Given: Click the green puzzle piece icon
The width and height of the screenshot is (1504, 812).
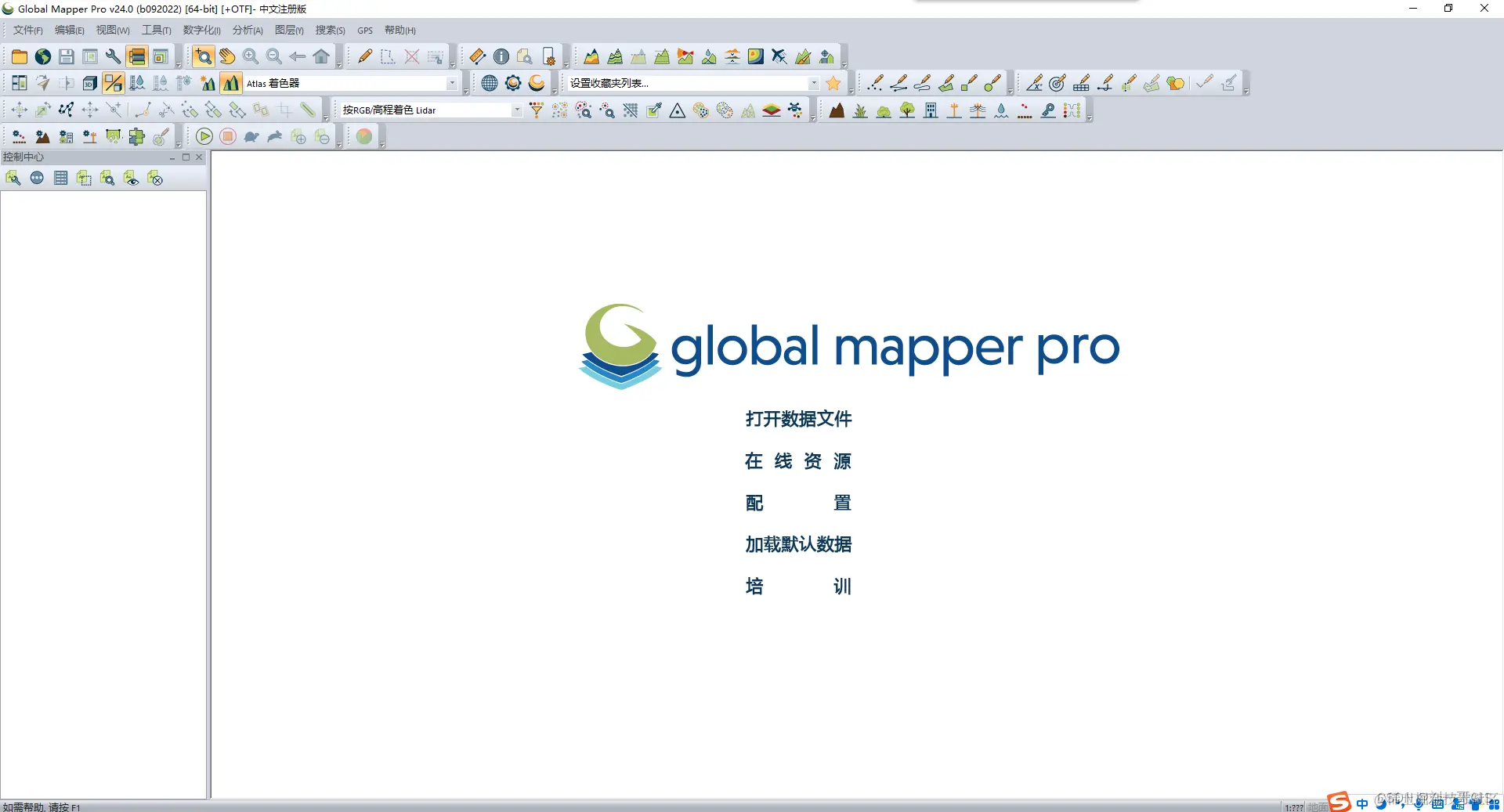Looking at the screenshot, I should tap(137, 137).
